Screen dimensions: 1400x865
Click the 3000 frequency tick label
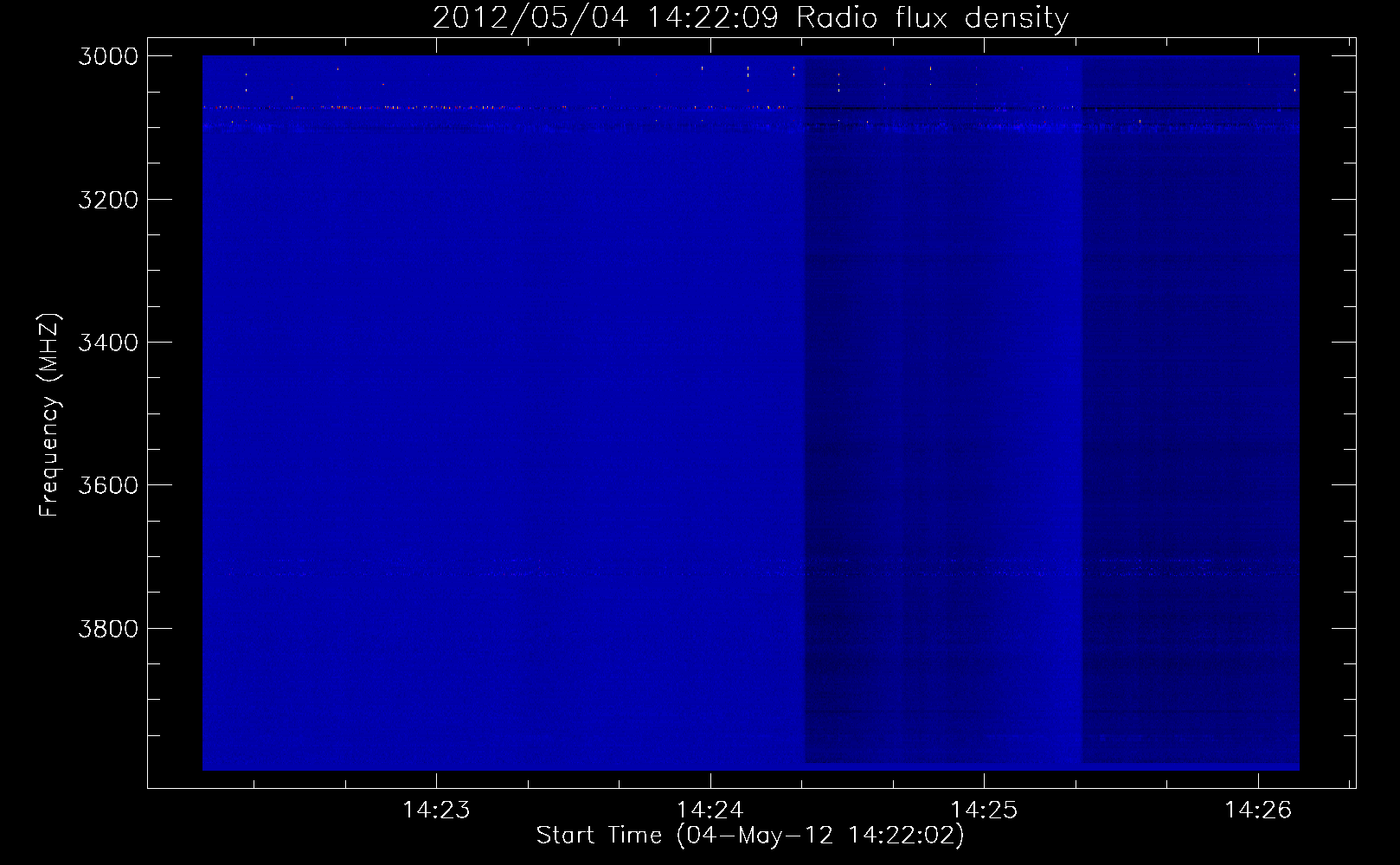click(x=108, y=56)
